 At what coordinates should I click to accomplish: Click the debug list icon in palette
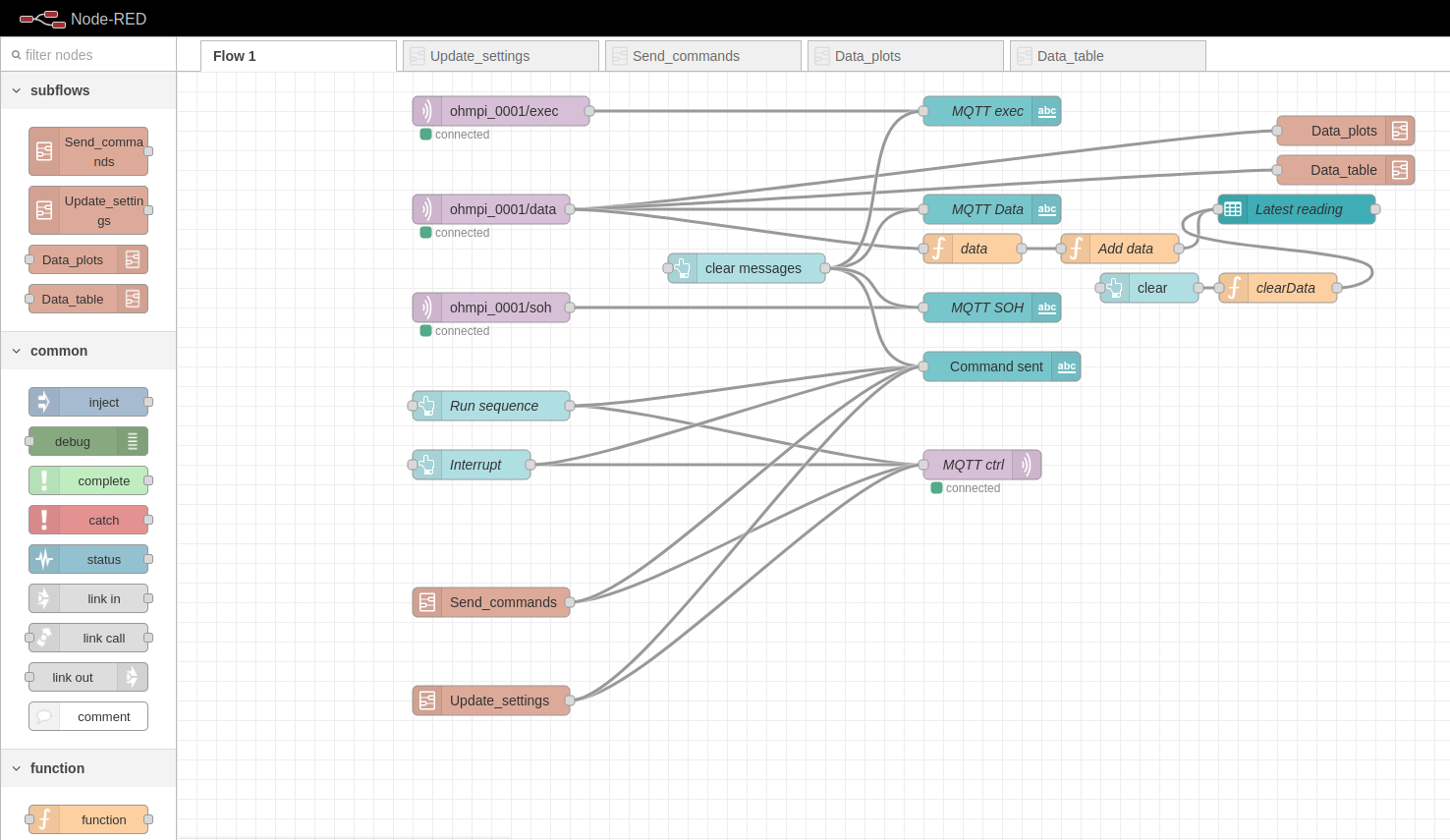point(133,441)
